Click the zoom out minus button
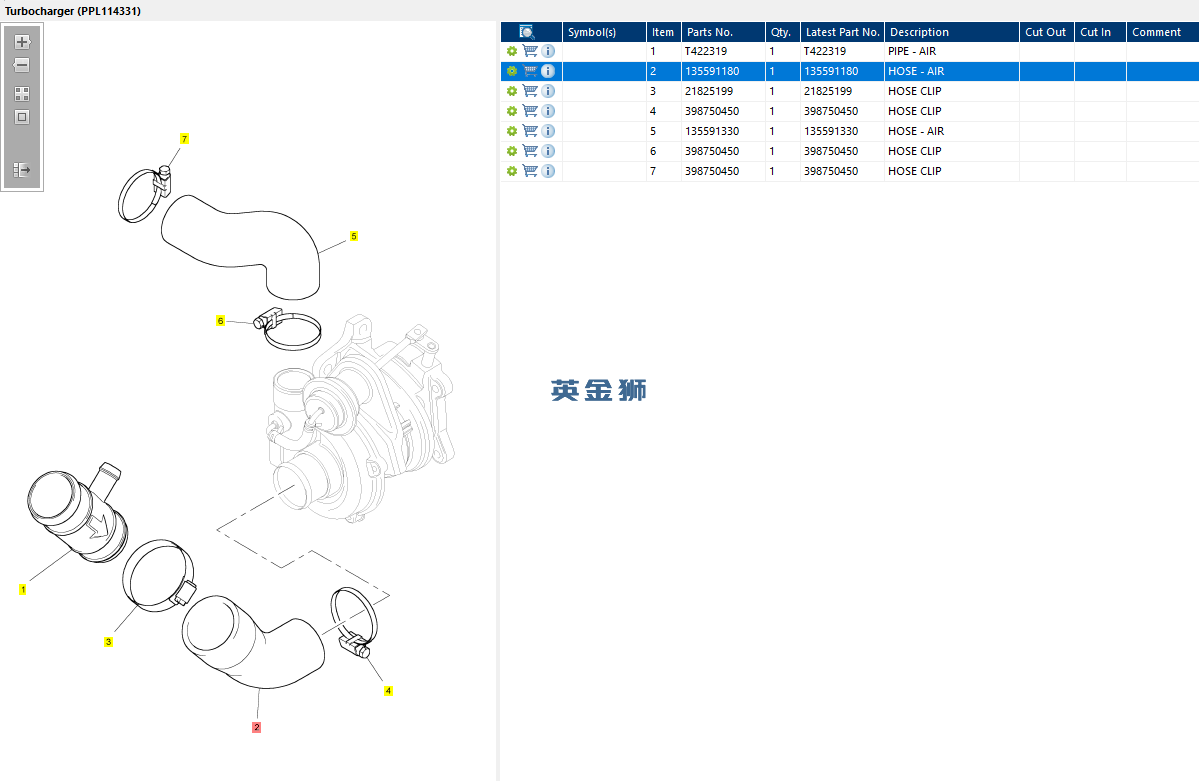The height and width of the screenshot is (781, 1199). tap(22, 65)
